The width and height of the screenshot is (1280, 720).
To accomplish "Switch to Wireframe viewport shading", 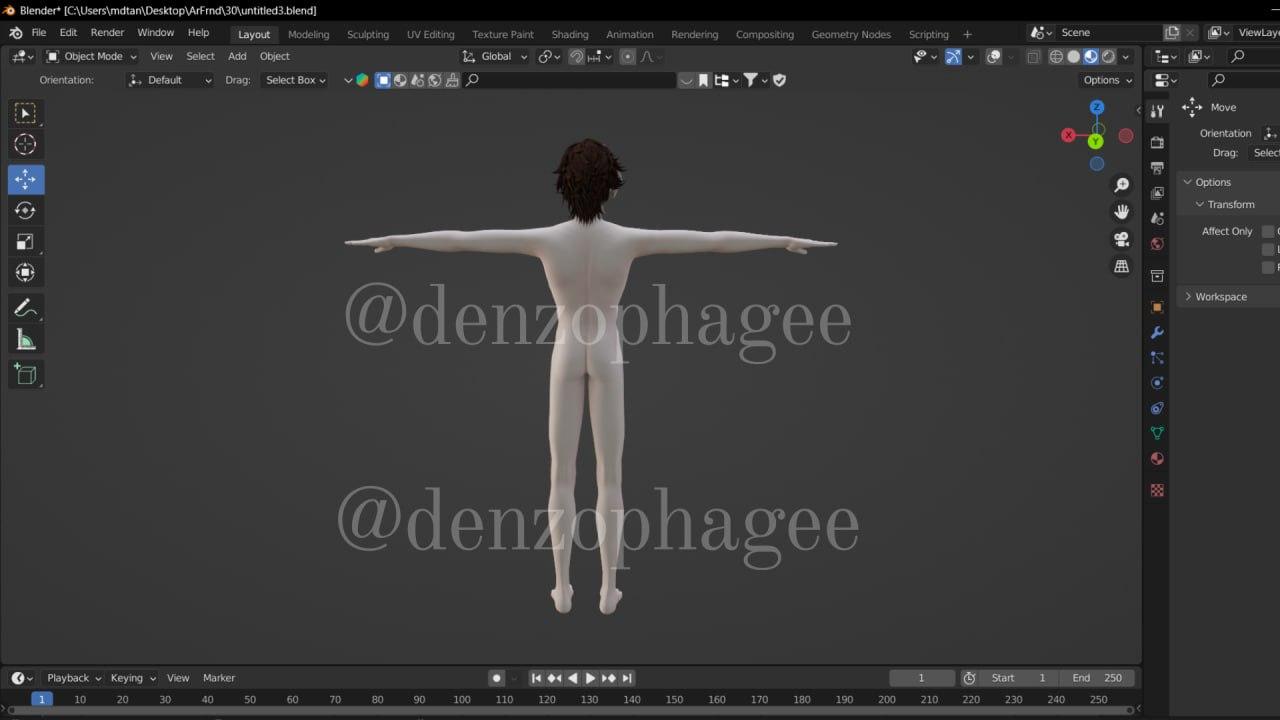I will tap(1056, 57).
